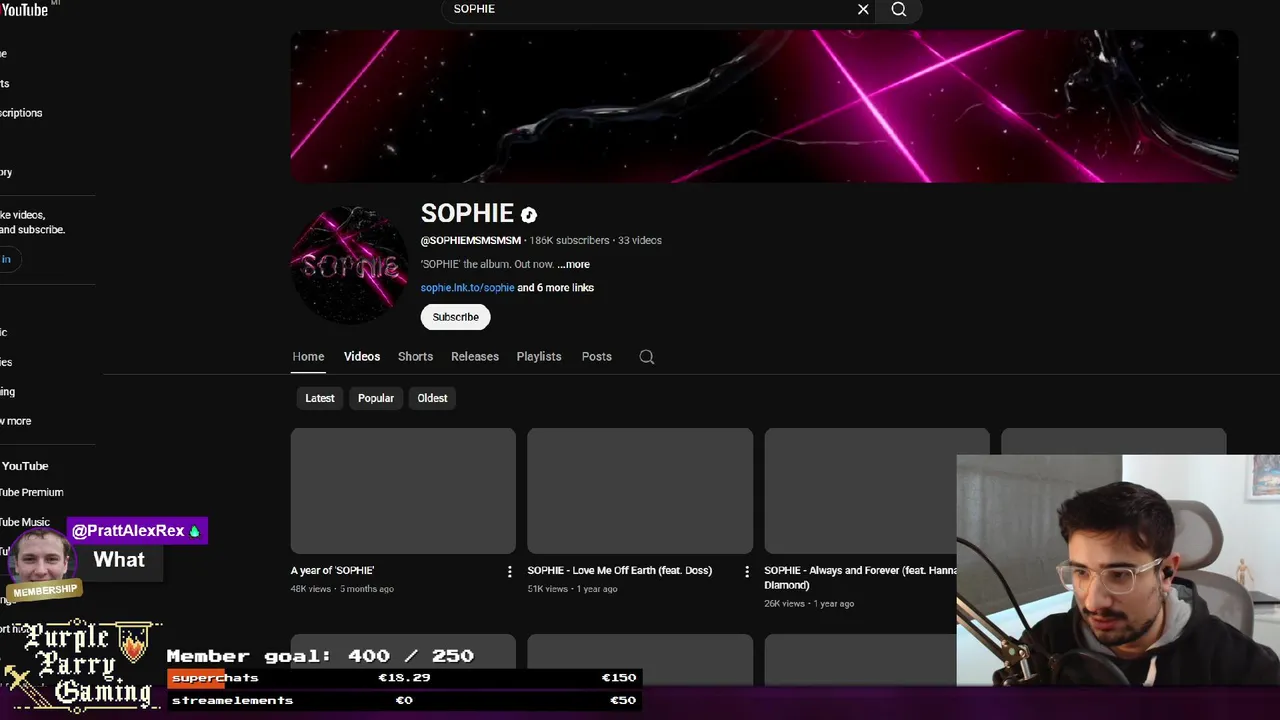Open the Love Me Off Earth thumbnail
1280x720 pixels.
640,491
